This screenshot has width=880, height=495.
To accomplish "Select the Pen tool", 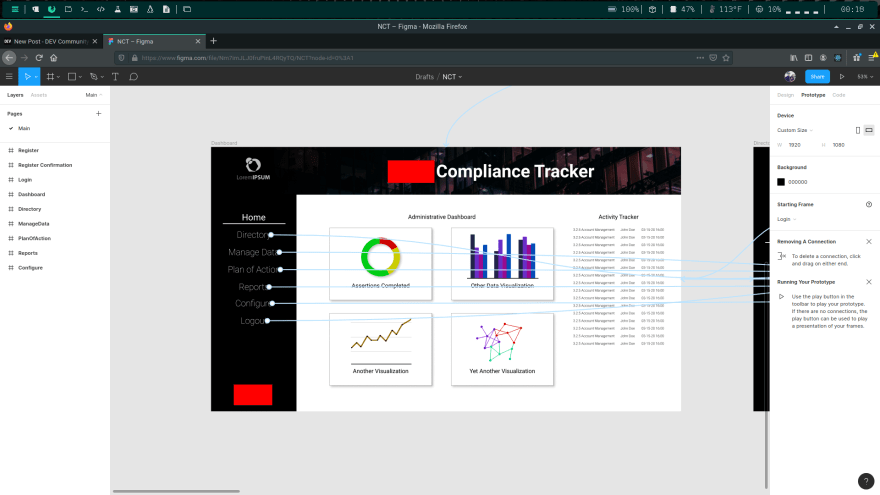I will coord(94,76).
